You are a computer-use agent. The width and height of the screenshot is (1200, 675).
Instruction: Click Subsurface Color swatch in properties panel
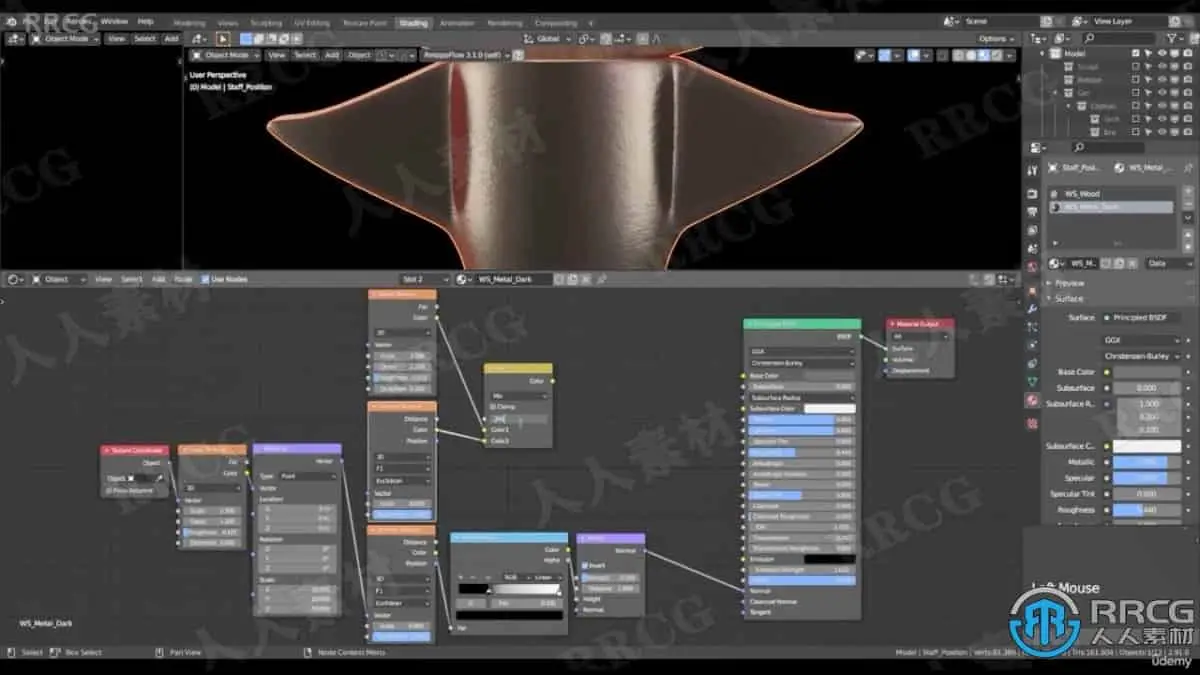coord(1146,446)
